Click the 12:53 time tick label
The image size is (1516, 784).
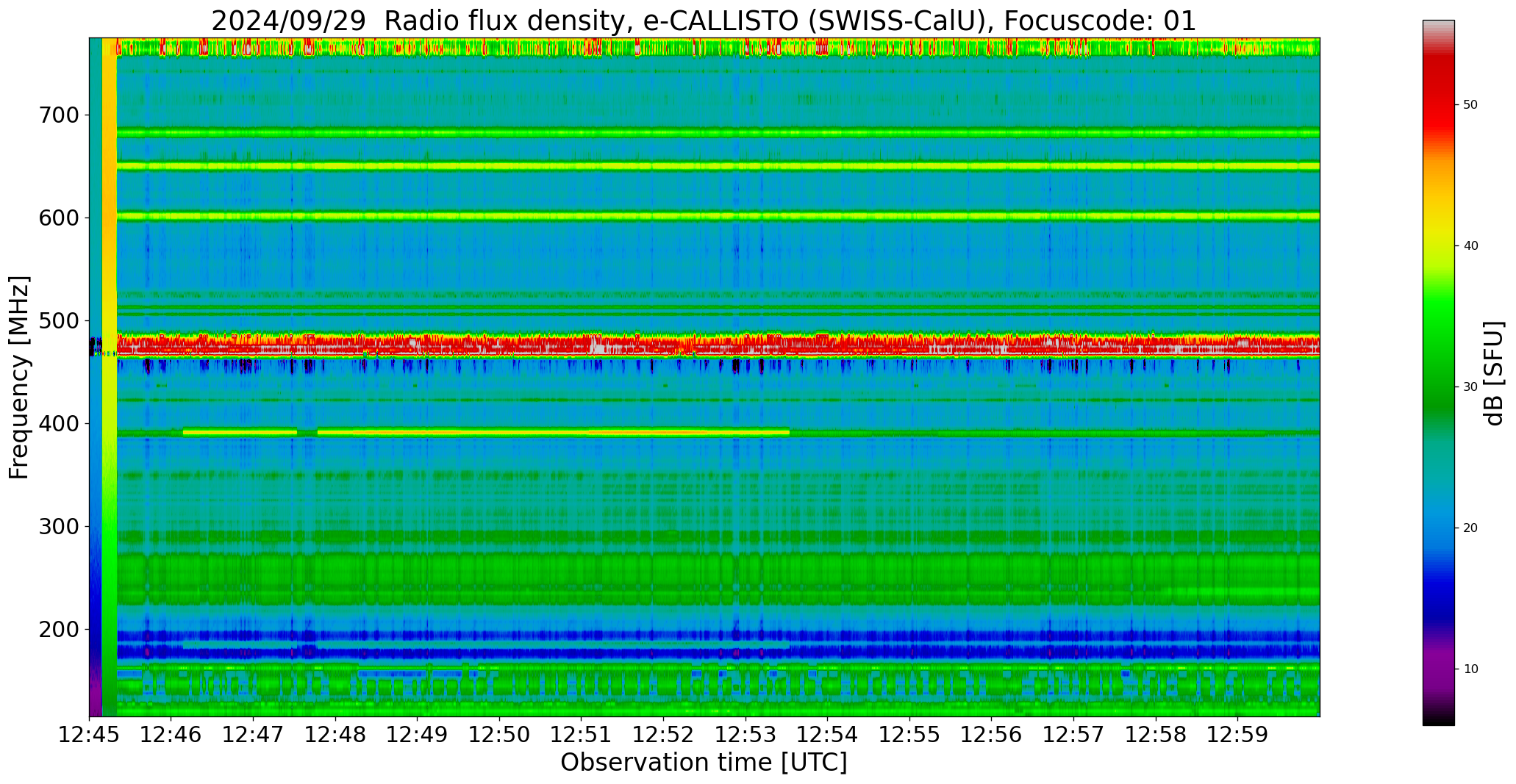coord(746,734)
